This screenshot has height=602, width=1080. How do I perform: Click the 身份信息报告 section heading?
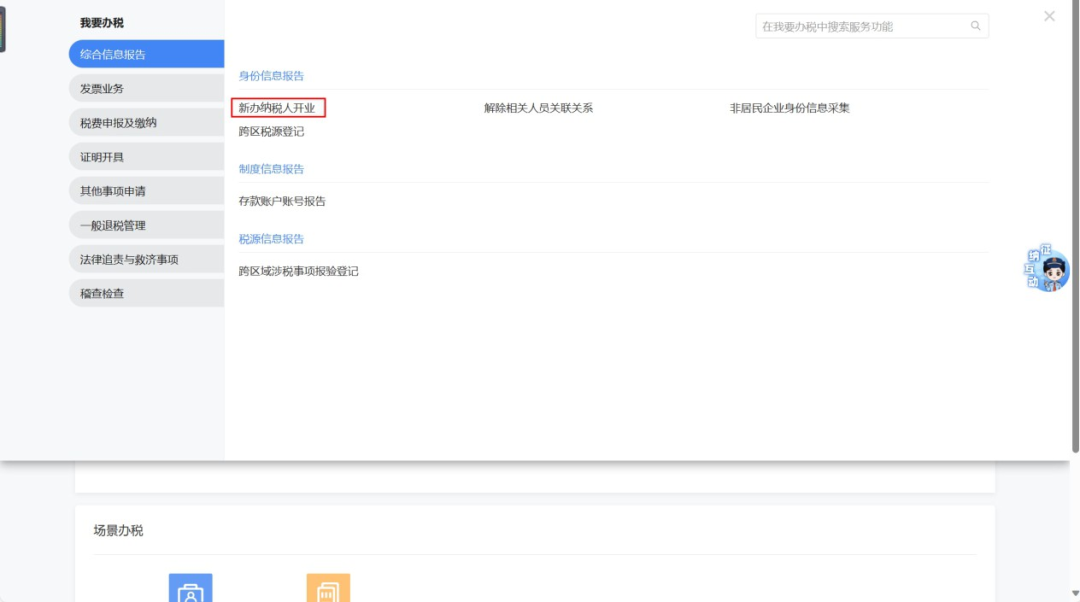pyautogui.click(x=271, y=76)
